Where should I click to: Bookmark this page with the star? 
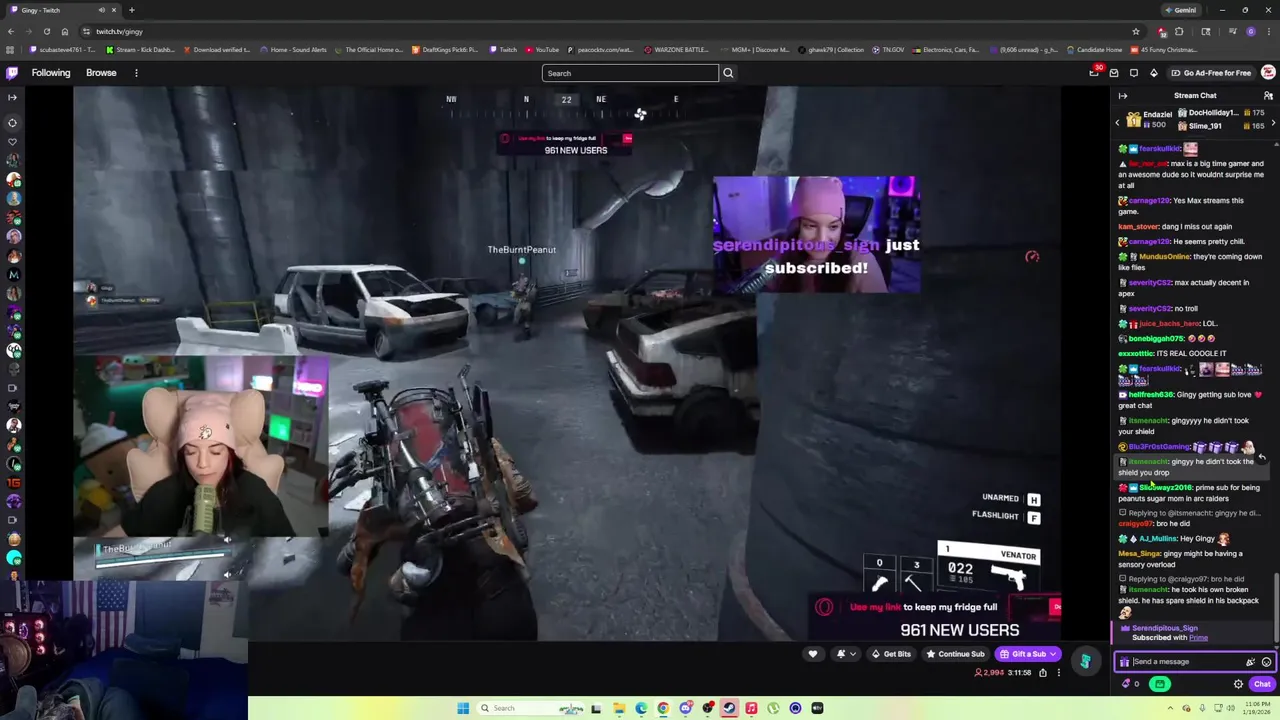pos(1136,31)
